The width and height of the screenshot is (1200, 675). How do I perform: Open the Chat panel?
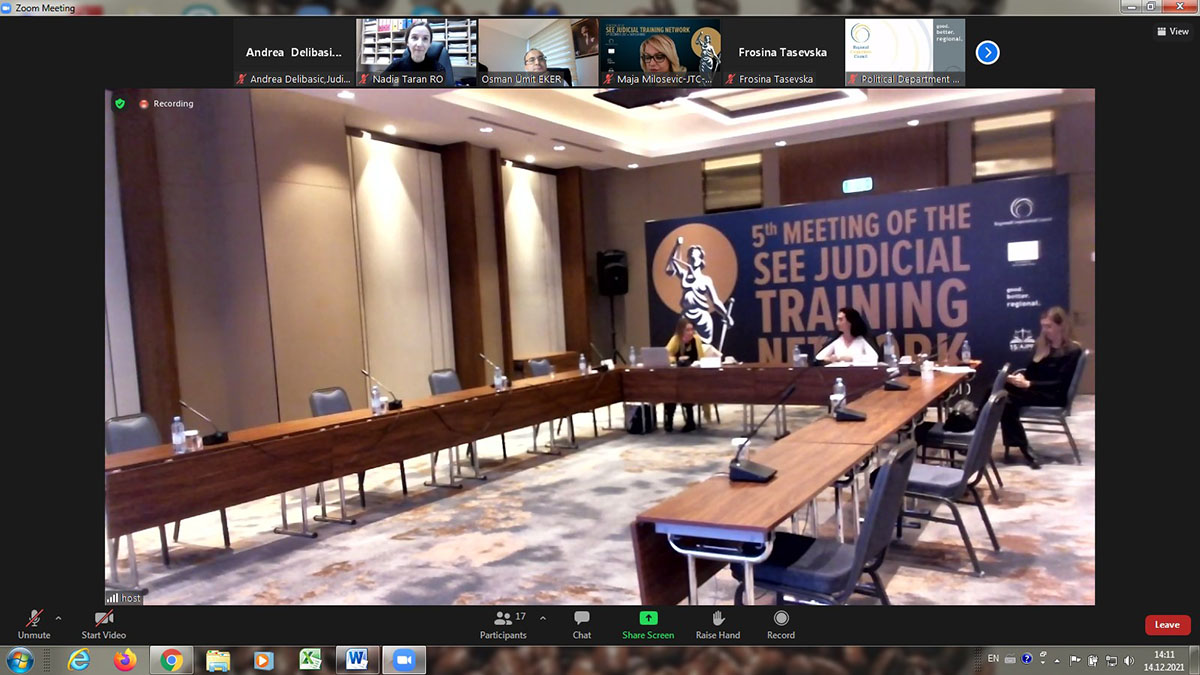[x=582, y=624]
